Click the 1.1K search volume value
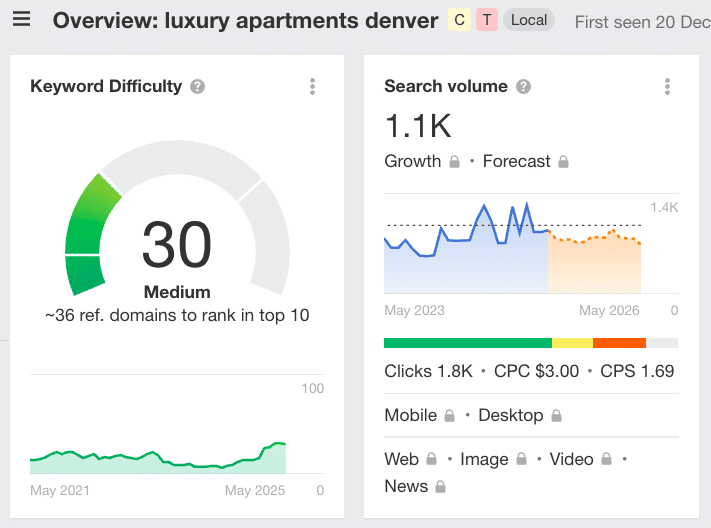The height and width of the screenshot is (528, 711). tap(418, 126)
